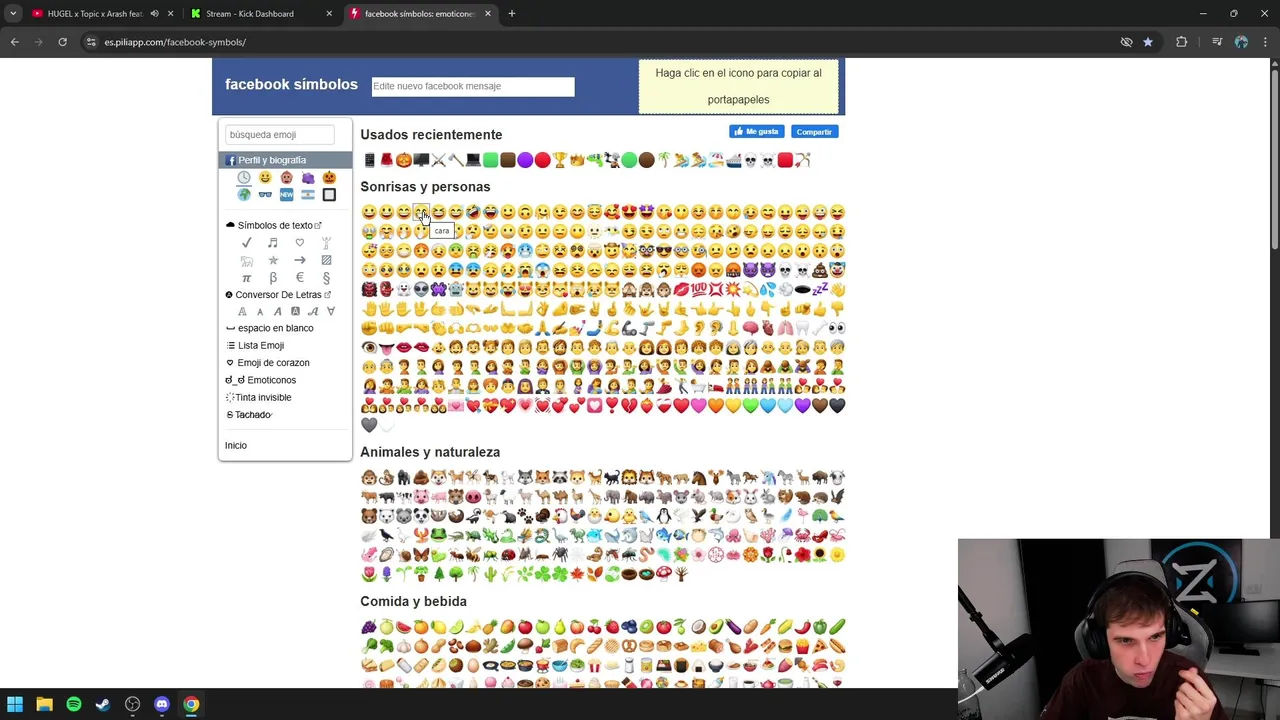
Task: Mute the HUGEL x Topic tab audio
Action: tap(154, 14)
